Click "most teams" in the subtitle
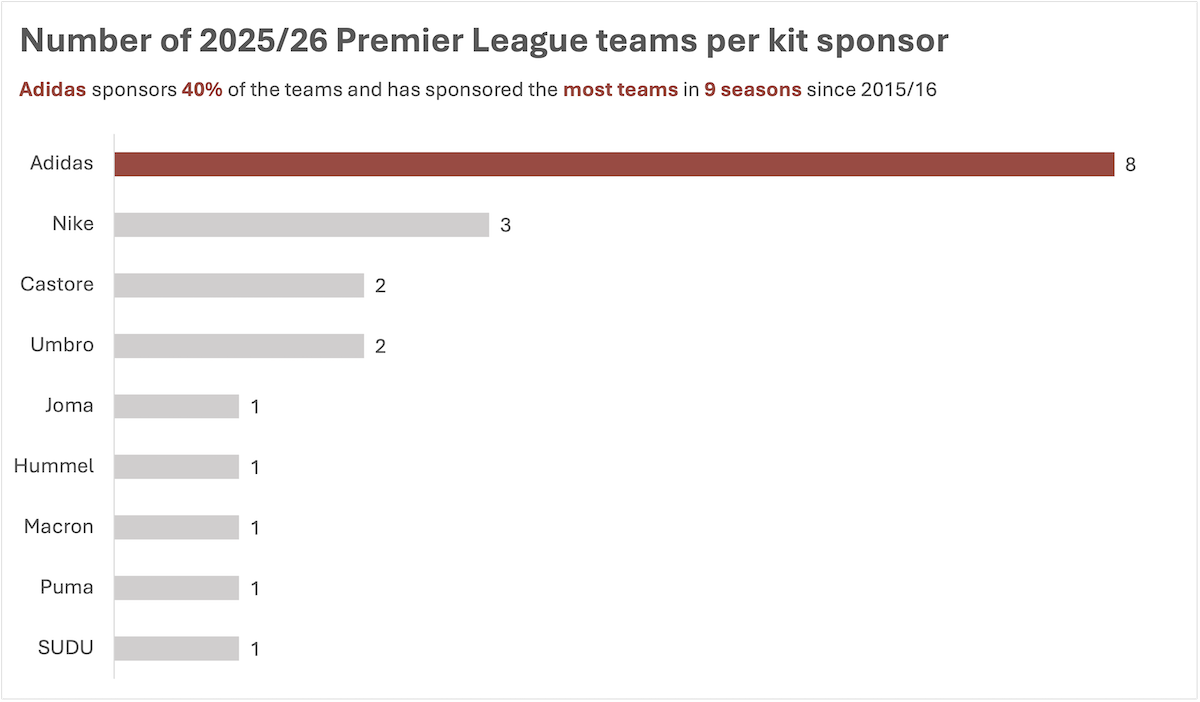This screenshot has width=1200, height=702. (x=619, y=90)
